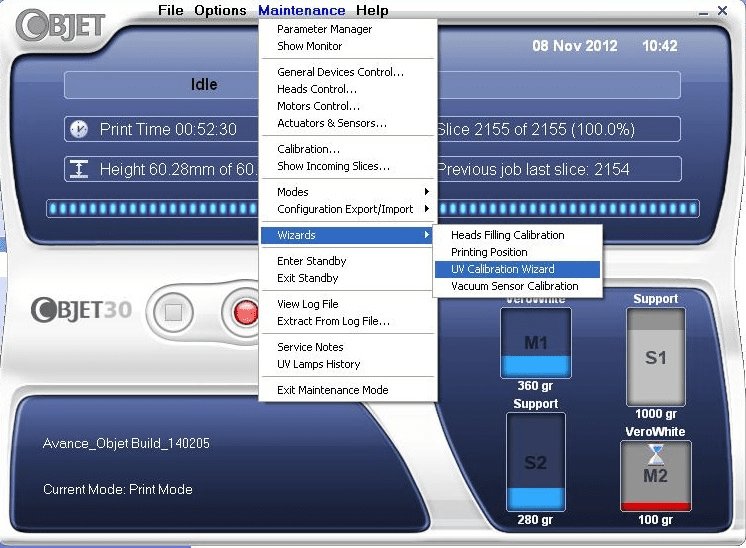
Task: Click the gray stop button
Action: coord(173,313)
